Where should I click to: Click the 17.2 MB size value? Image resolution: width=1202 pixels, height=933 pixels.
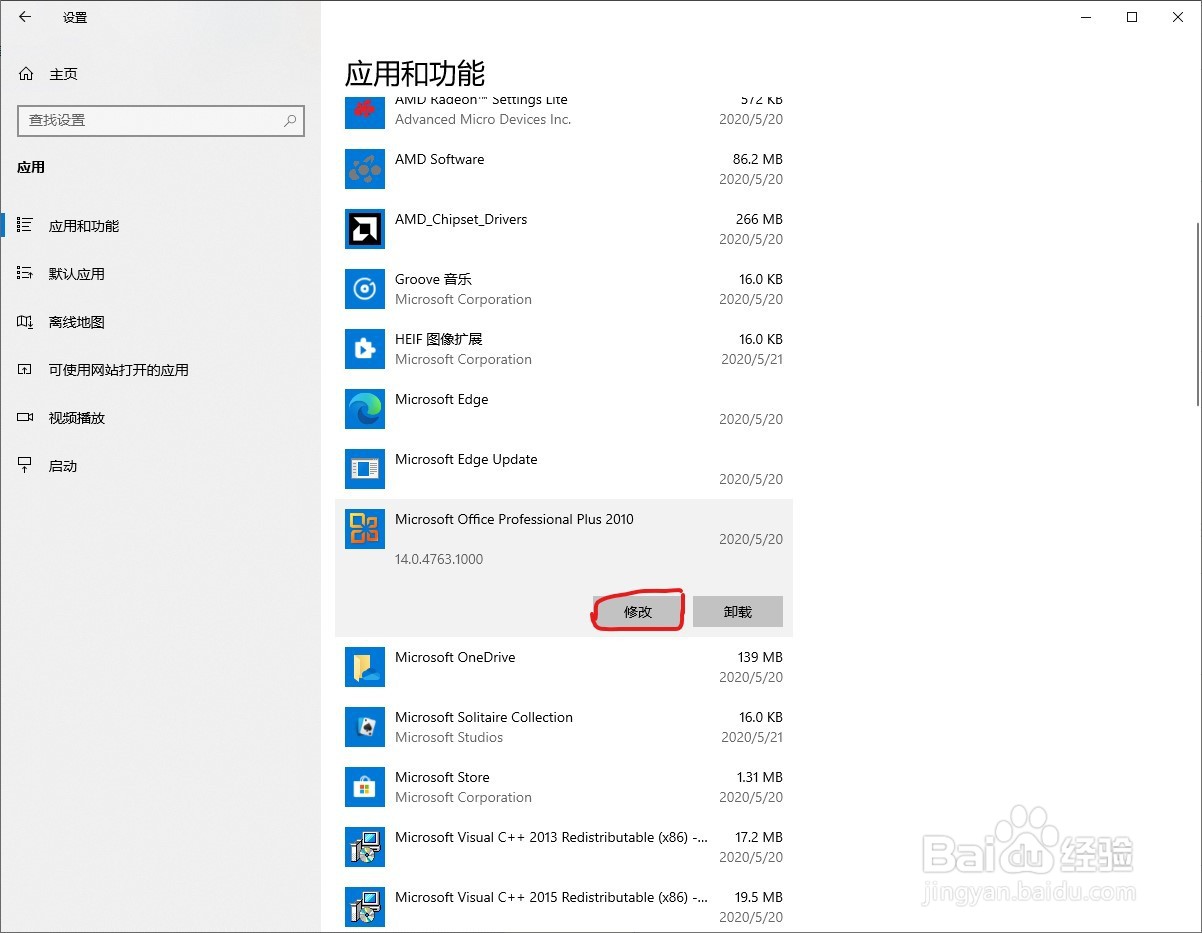(759, 837)
